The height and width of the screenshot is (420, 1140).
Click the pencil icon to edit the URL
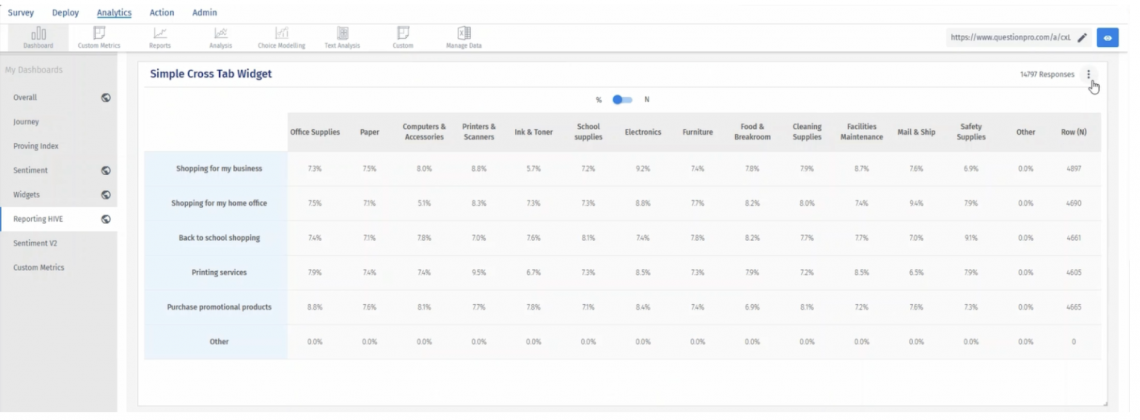(x=1082, y=38)
